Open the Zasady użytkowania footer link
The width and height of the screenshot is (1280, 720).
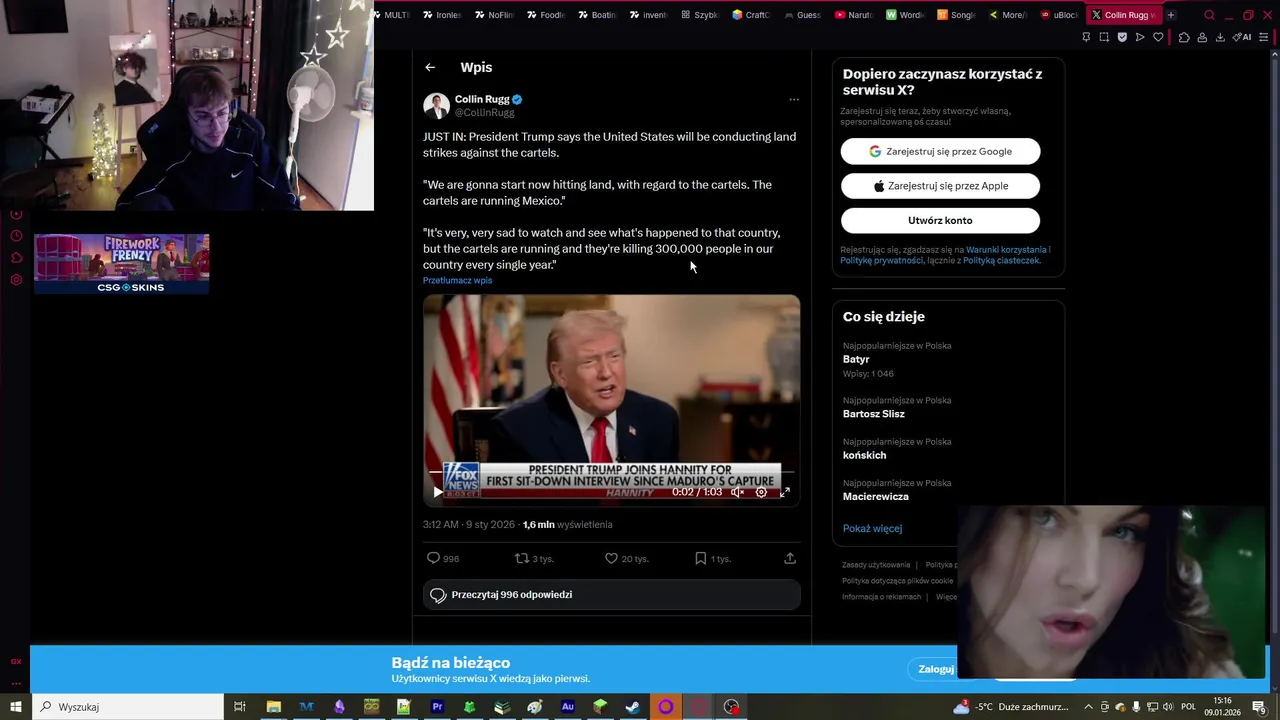(x=876, y=565)
